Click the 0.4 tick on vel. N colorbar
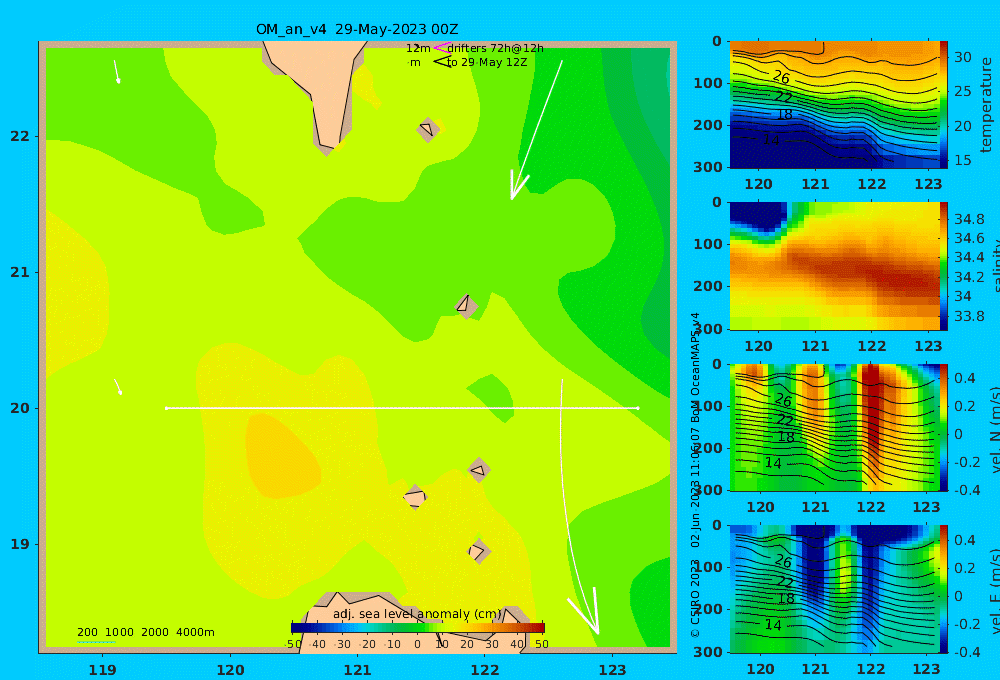 pos(964,378)
